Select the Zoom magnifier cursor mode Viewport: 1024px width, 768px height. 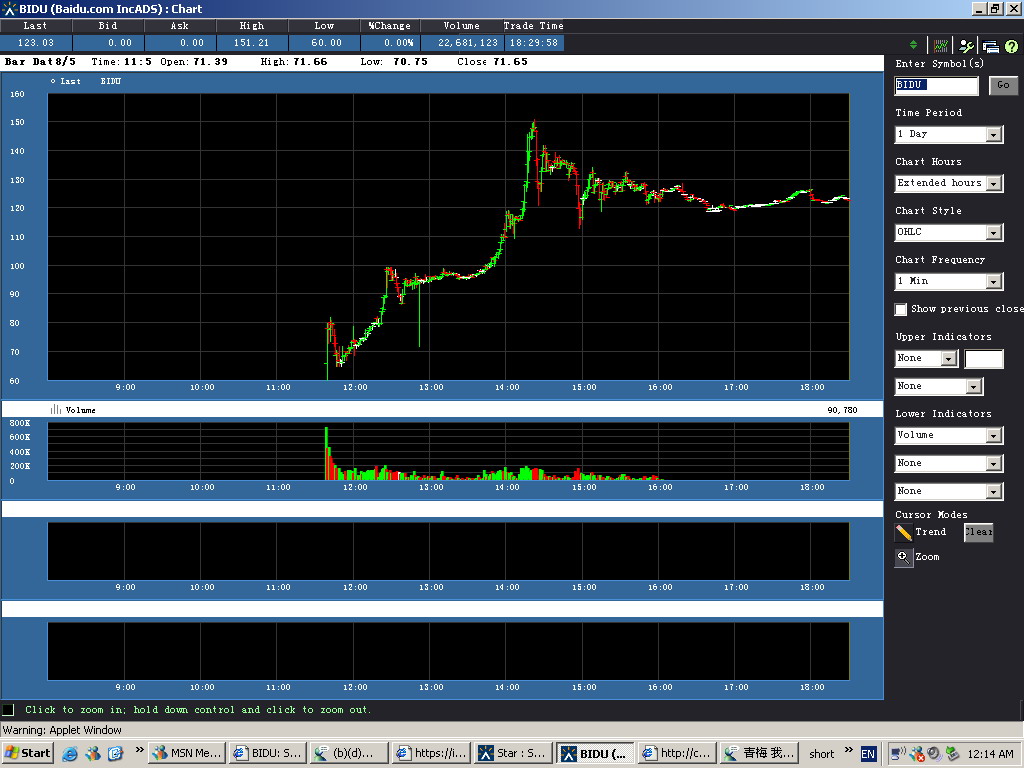904,557
